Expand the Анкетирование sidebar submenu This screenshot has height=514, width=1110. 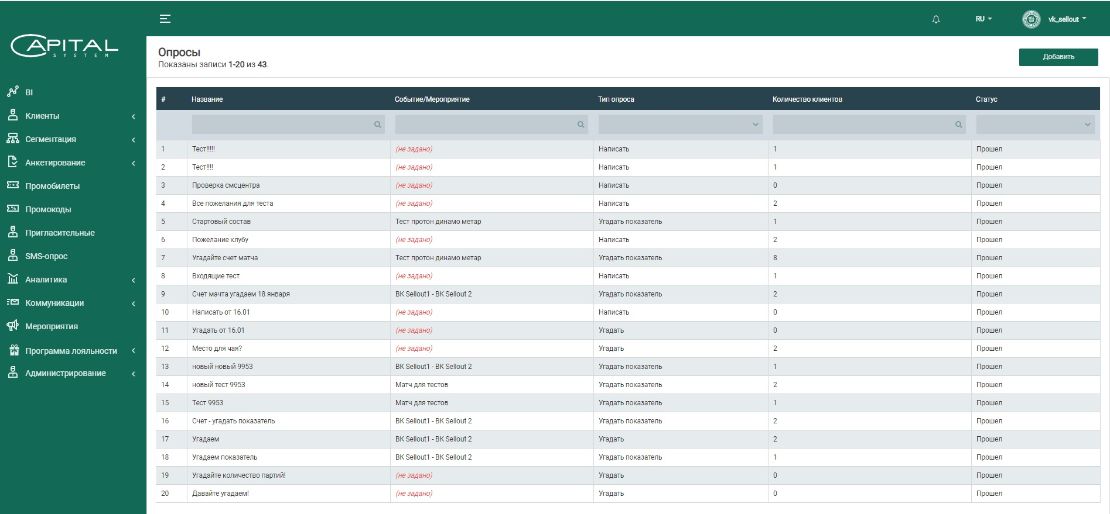coord(133,163)
